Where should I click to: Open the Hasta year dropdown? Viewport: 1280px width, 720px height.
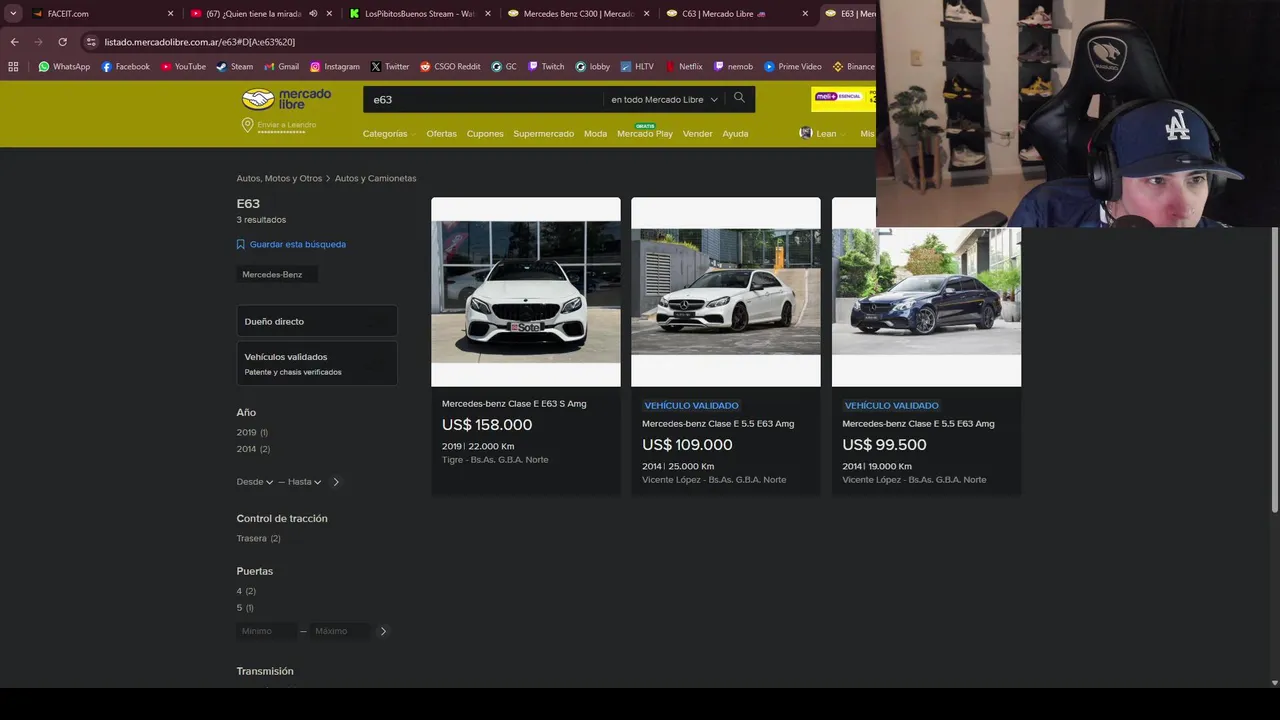click(304, 482)
